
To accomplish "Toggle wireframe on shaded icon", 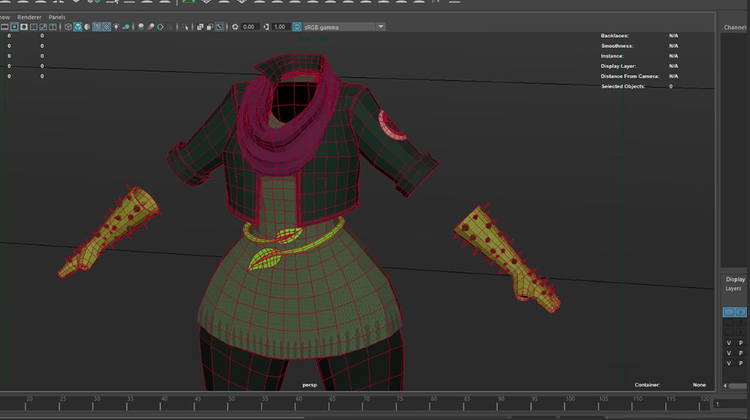I will point(99,27).
